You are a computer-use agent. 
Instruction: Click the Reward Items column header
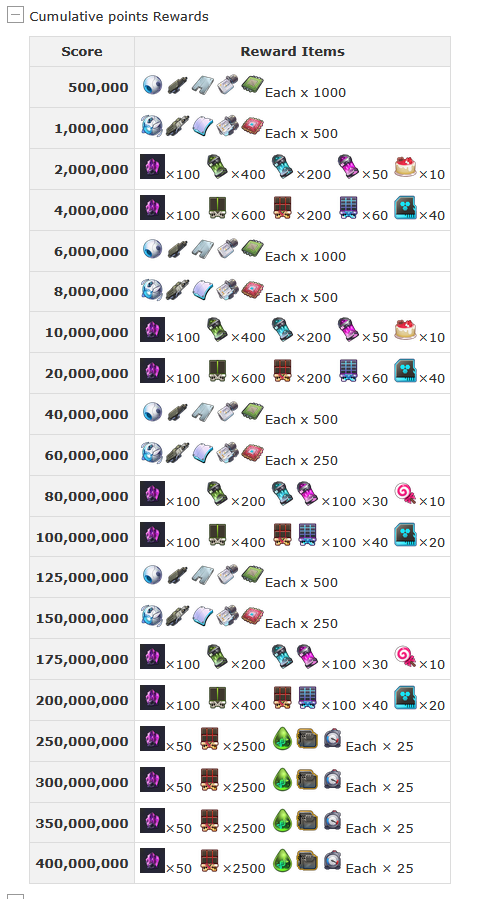coord(292,52)
